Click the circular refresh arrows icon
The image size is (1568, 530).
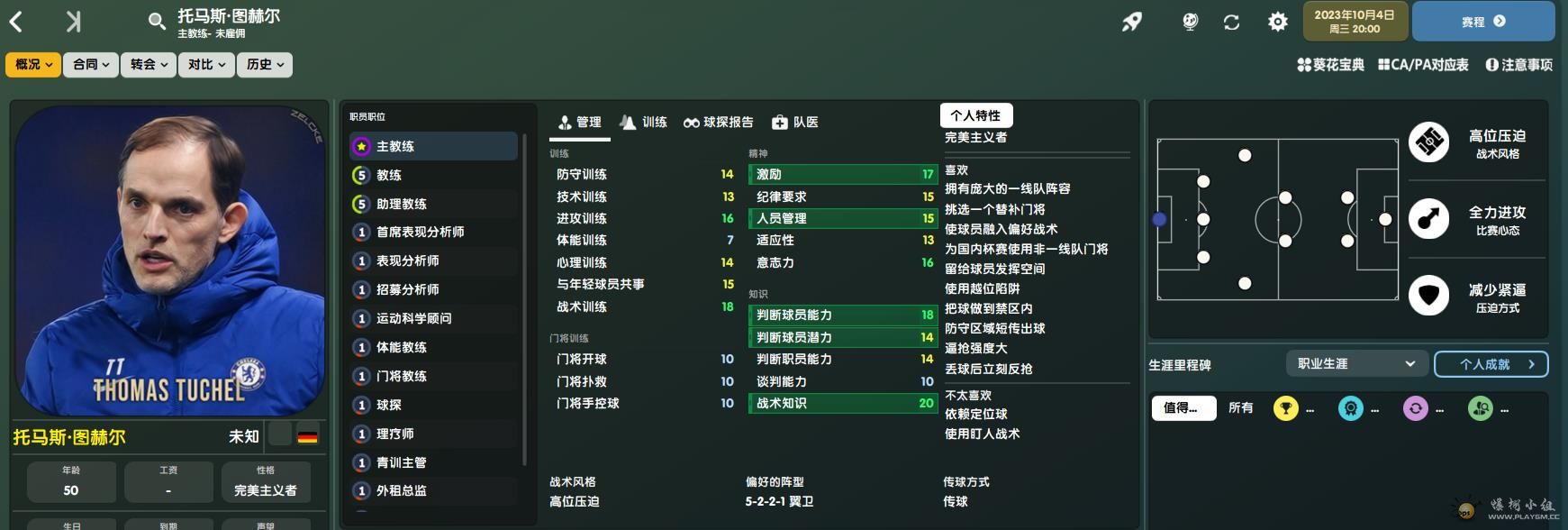(x=1232, y=22)
